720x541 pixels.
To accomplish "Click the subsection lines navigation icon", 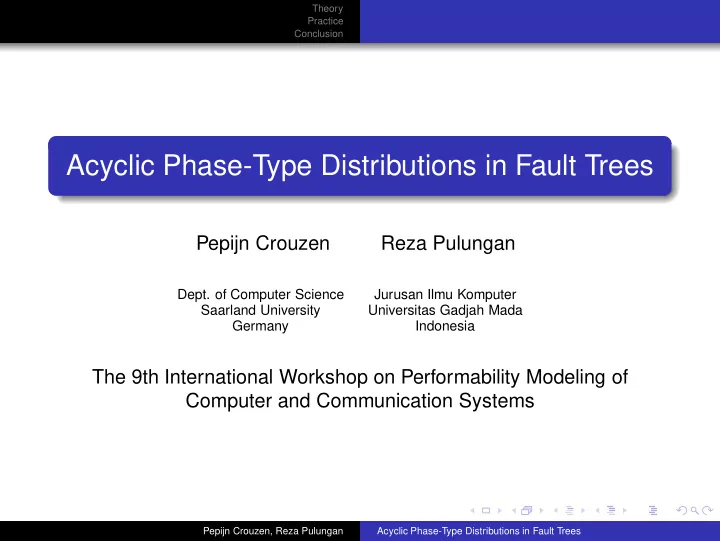I will tap(569, 511).
